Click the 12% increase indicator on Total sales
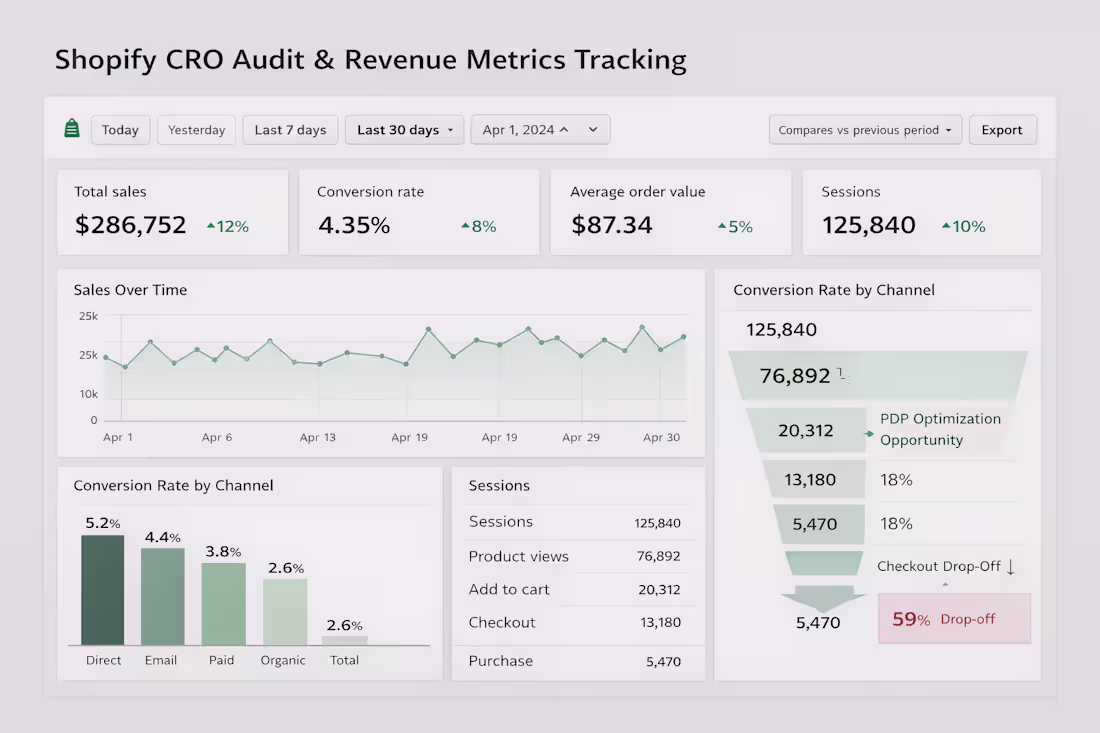 [x=228, y=227]
